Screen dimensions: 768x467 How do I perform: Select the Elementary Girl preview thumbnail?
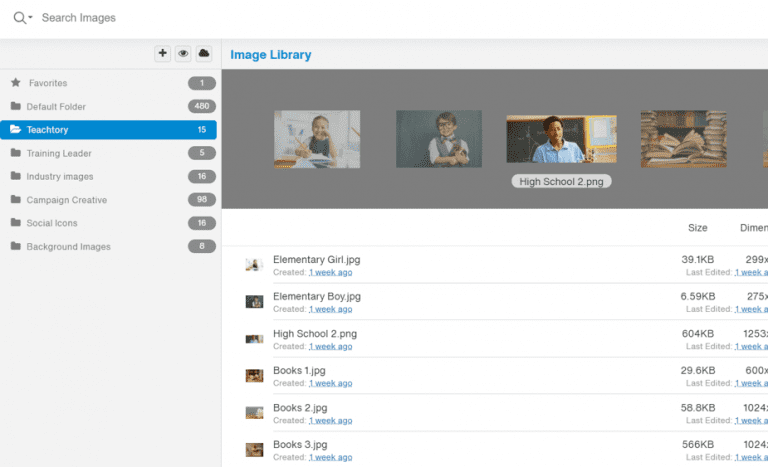[317, 139]
